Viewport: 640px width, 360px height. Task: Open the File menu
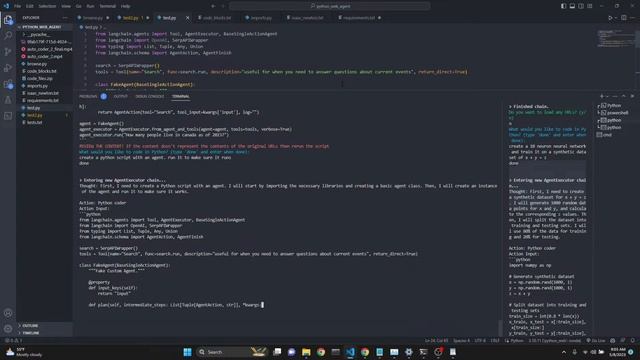[x=18, y=6]
